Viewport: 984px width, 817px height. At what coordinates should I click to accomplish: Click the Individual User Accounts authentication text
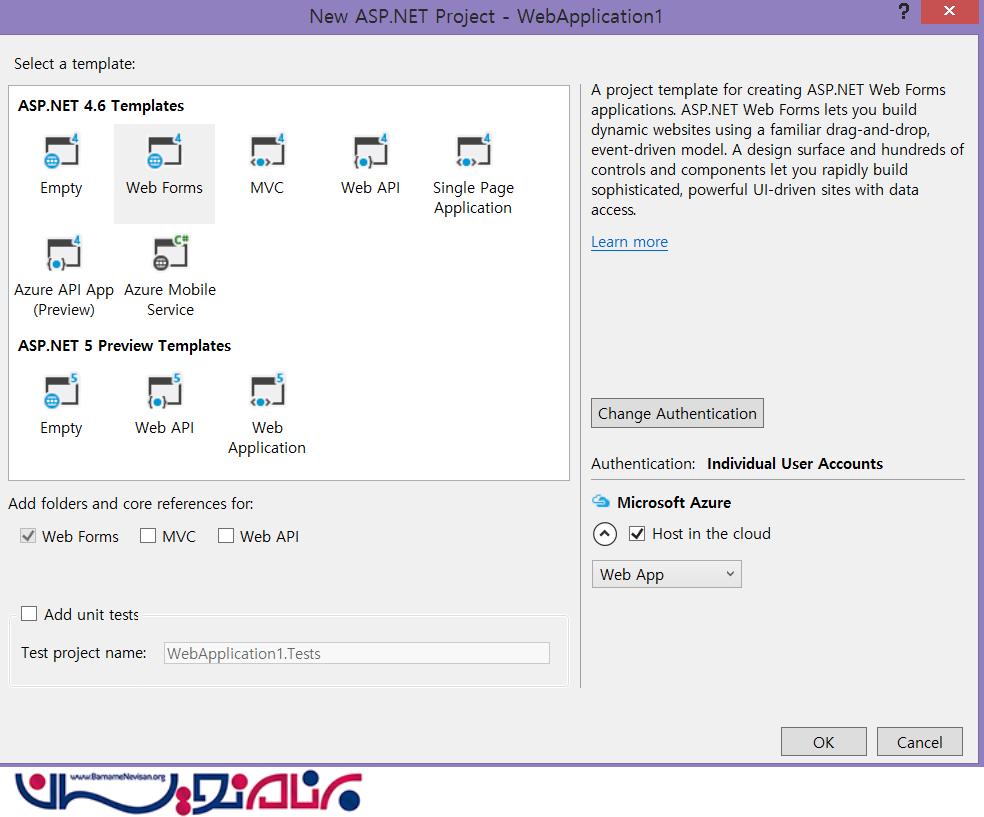pyautogui.click(x=794, y=463)
